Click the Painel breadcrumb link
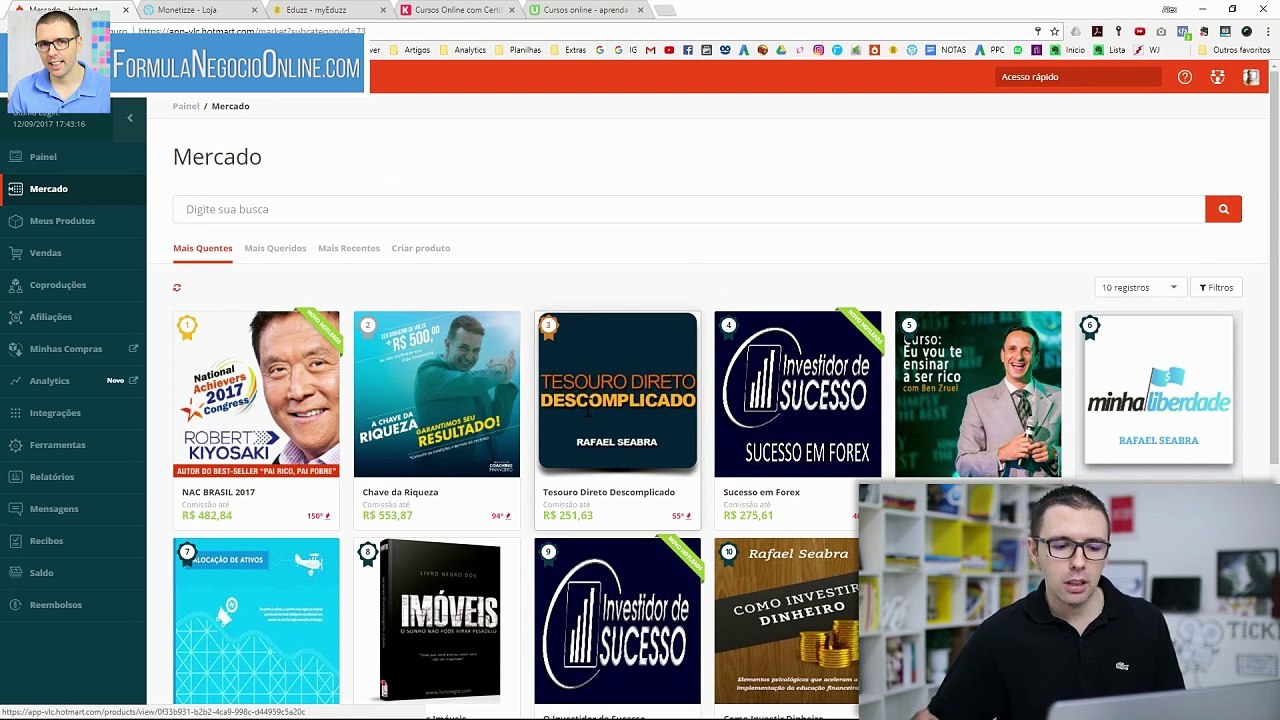 (186, 106)
